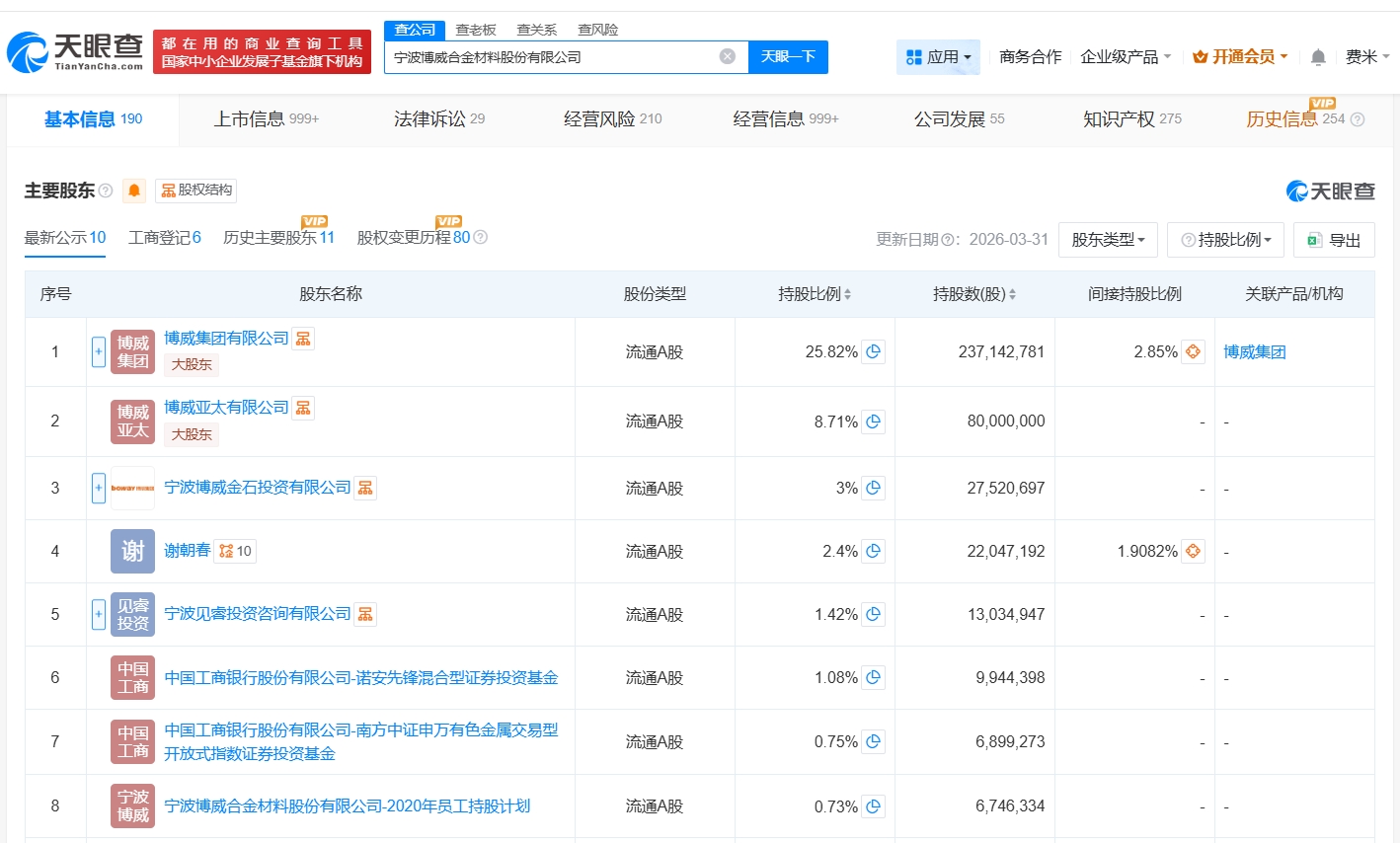Open pie chart for 25.82% holding
Viewport: 1400px width, 843px height.
pos(873,351)
